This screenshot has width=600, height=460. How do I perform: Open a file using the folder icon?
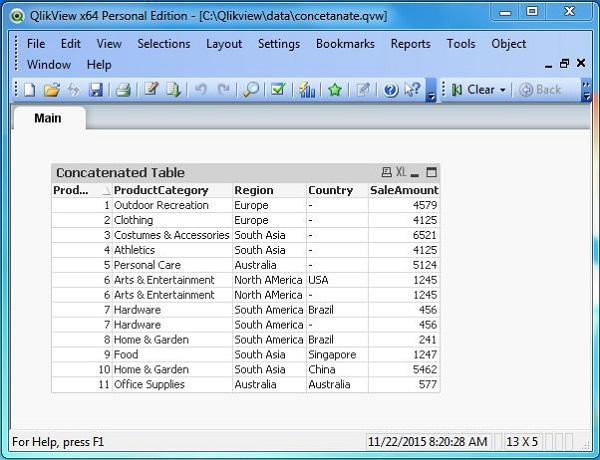coord(52,90)
